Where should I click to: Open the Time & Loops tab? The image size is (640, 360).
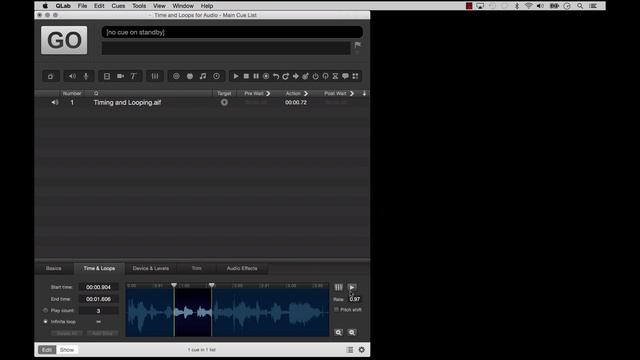coord(99,268)
